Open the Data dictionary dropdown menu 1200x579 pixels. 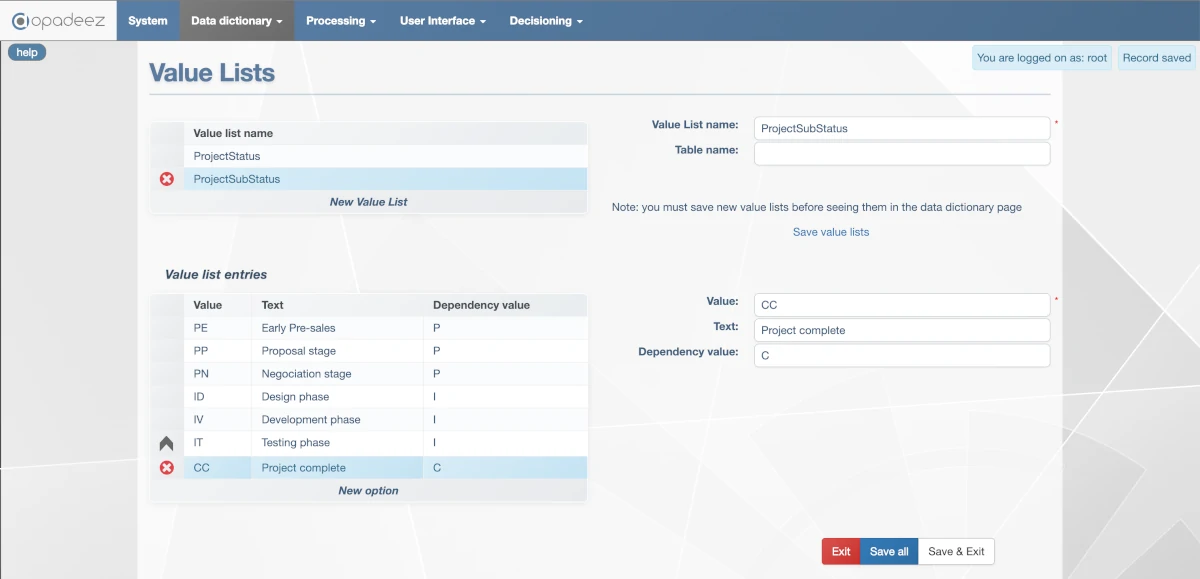[236, 20]
